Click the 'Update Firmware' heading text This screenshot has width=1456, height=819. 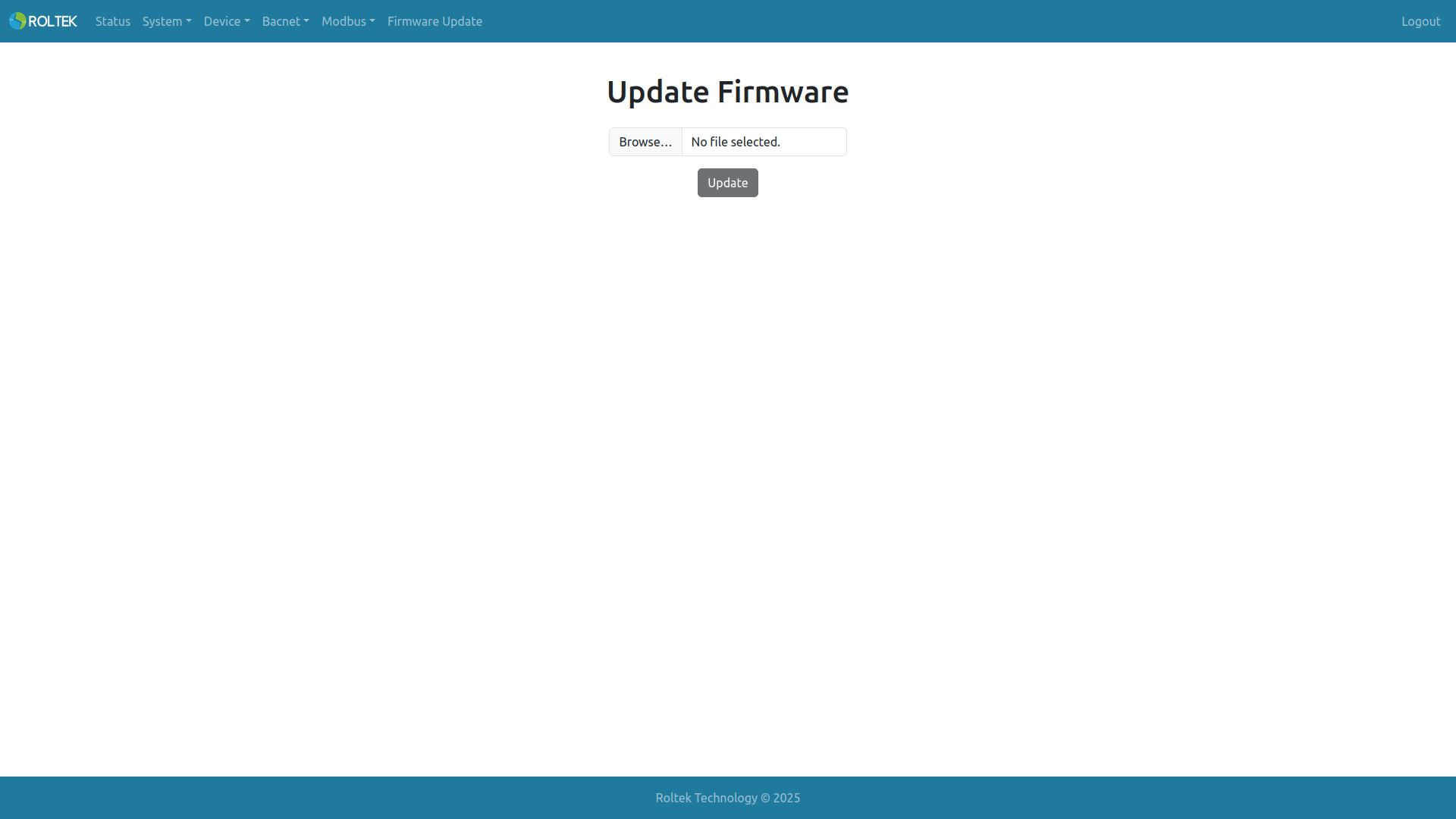coord(728,92)
